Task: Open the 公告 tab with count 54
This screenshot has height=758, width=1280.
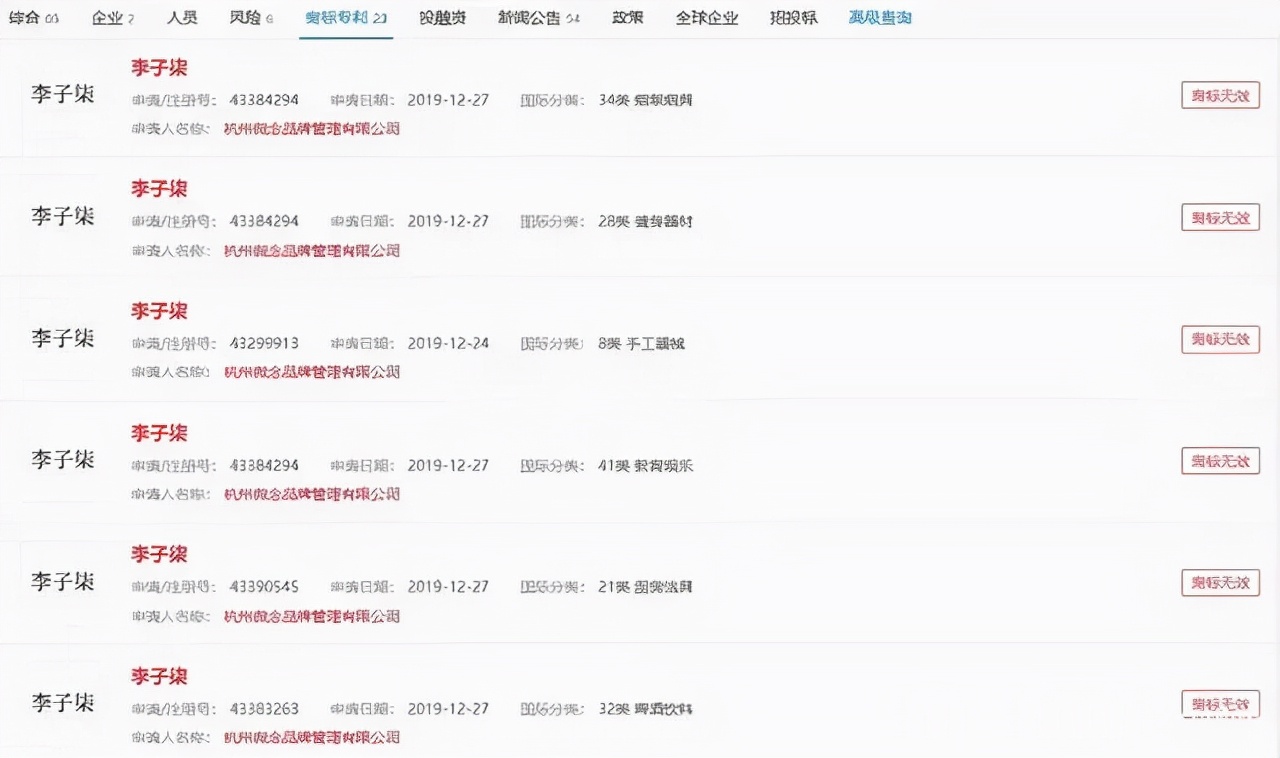Action: click(x=538, y=18)
